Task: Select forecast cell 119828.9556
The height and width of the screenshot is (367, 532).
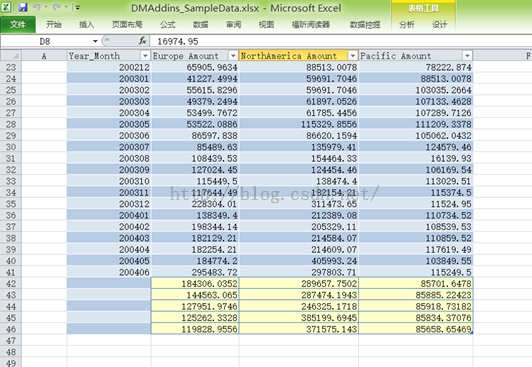Action: (195, 329)
